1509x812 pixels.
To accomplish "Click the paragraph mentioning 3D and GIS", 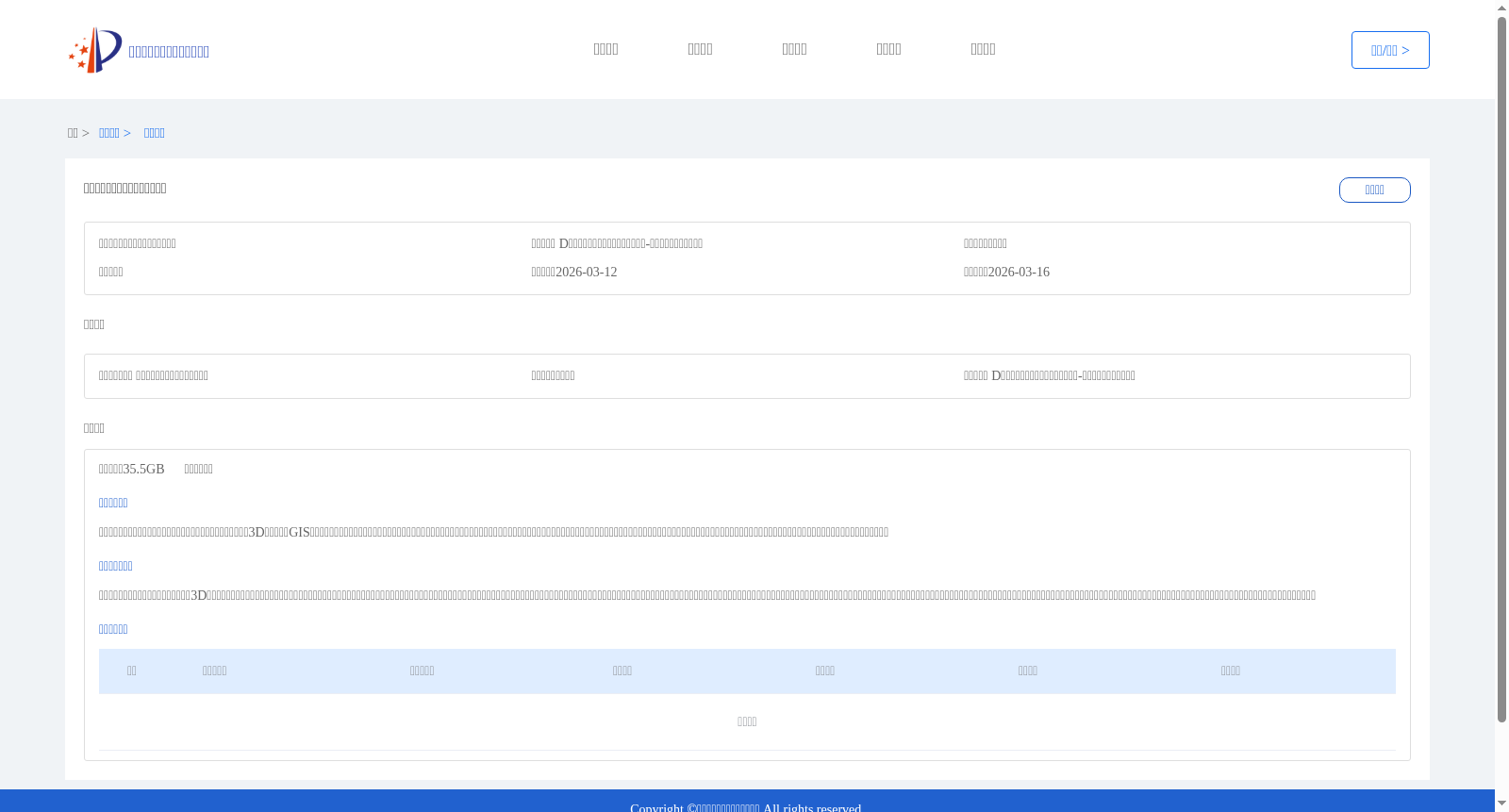I will [x=493, y=532].
